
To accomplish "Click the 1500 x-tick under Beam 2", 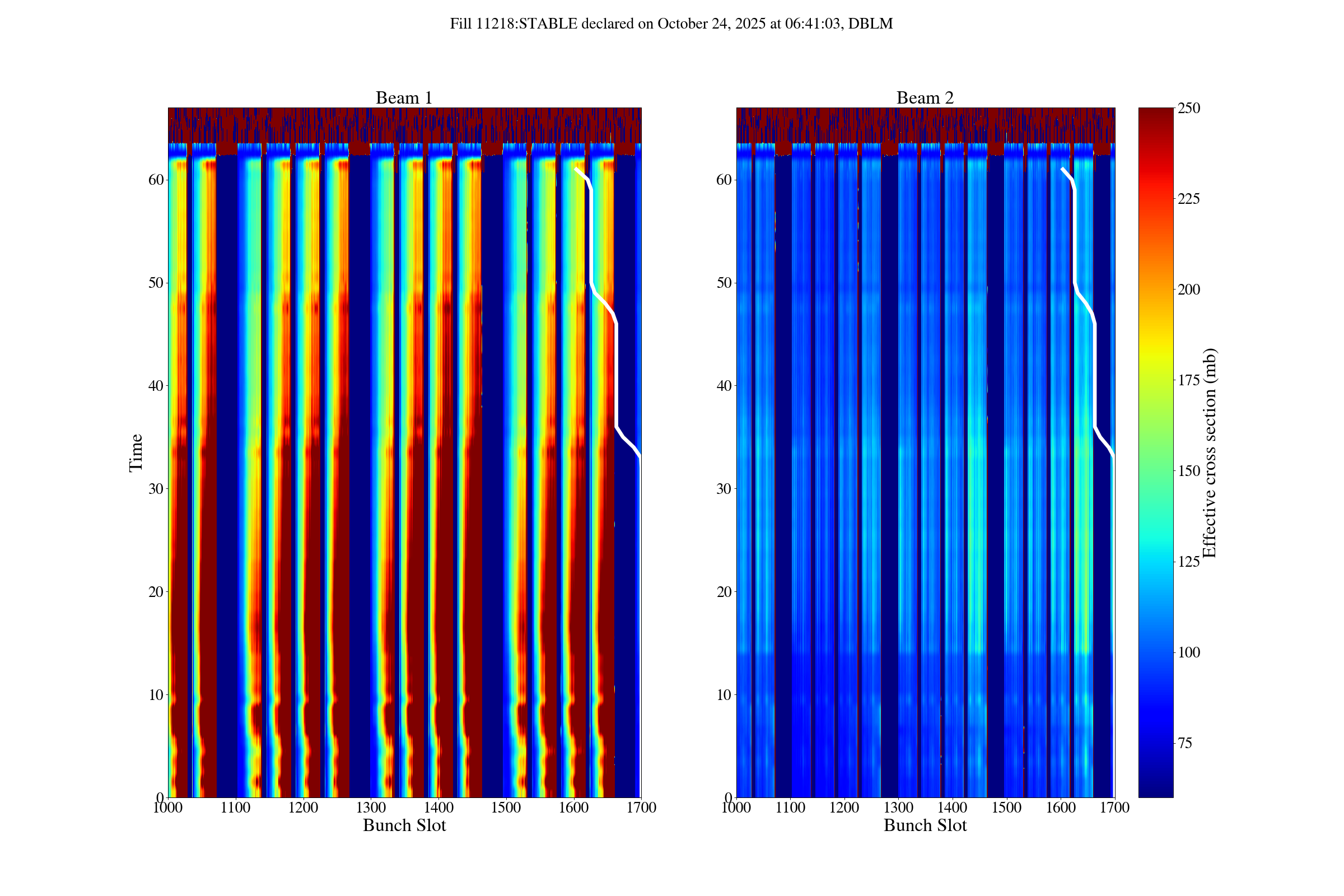I will [x=1006, y=808].
